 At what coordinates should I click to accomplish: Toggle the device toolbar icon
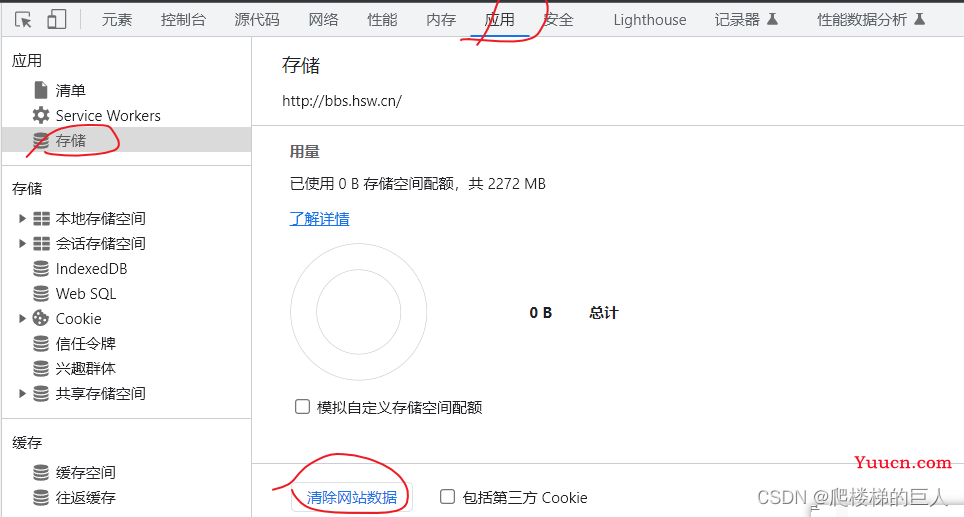(57, 19)
